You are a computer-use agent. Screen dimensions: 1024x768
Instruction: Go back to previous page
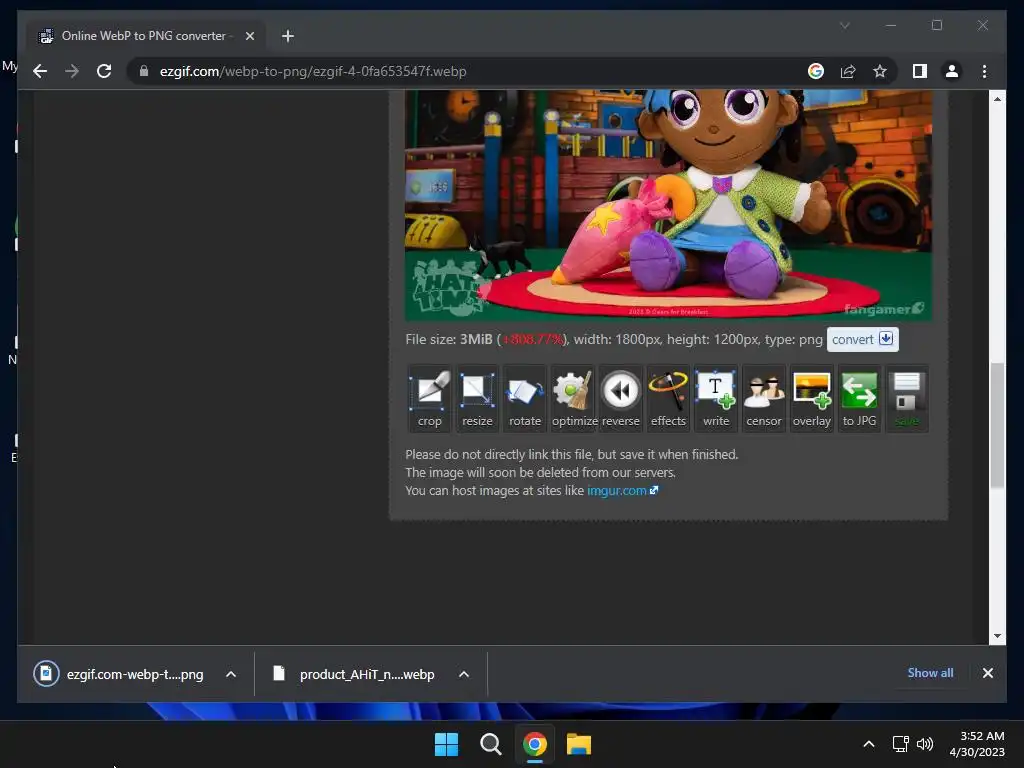(40, 71)
